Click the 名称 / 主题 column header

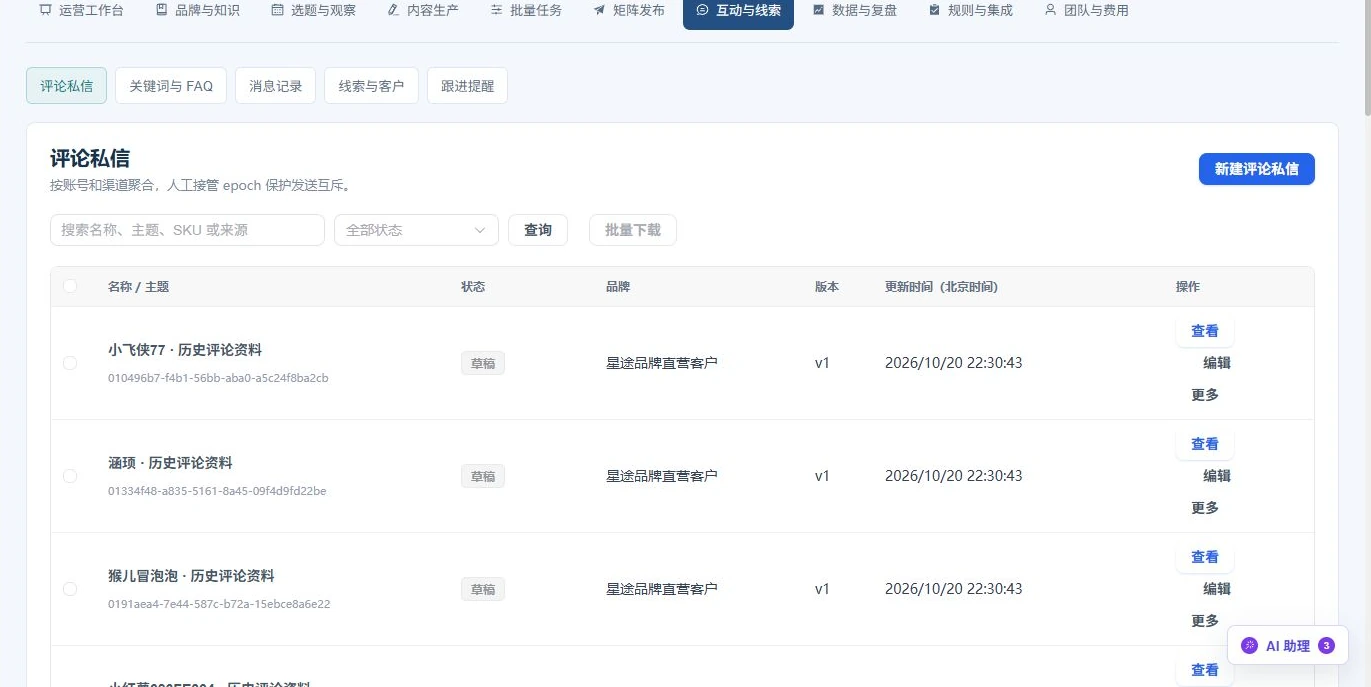pyautogui.click(x=138, y=287)
